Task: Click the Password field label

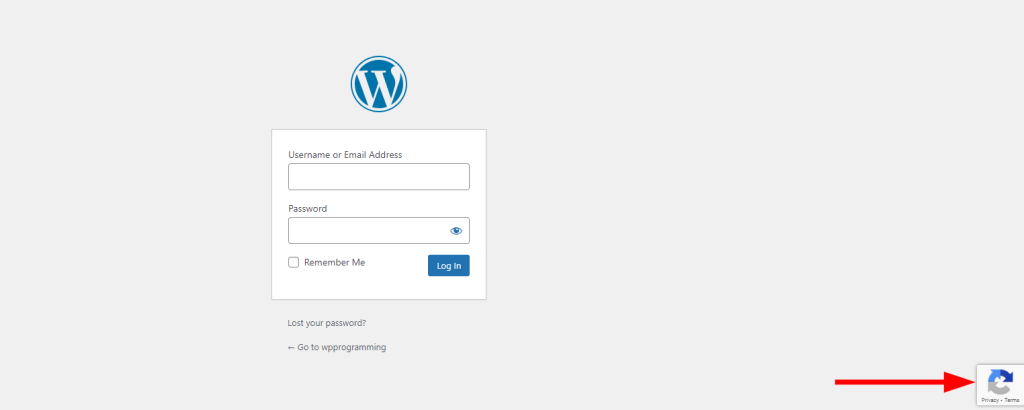Action: [x=307, y=209]
